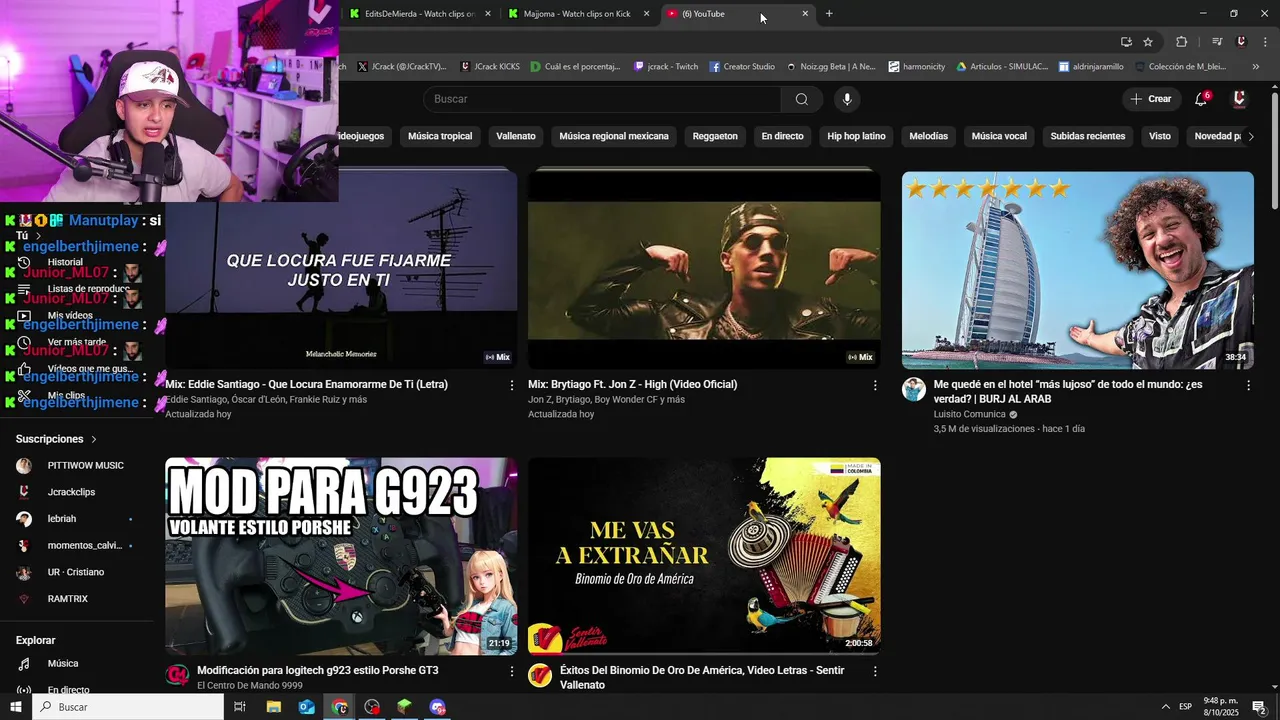
Task: Open the YouTube account avatar menu
Action: 1239,99
